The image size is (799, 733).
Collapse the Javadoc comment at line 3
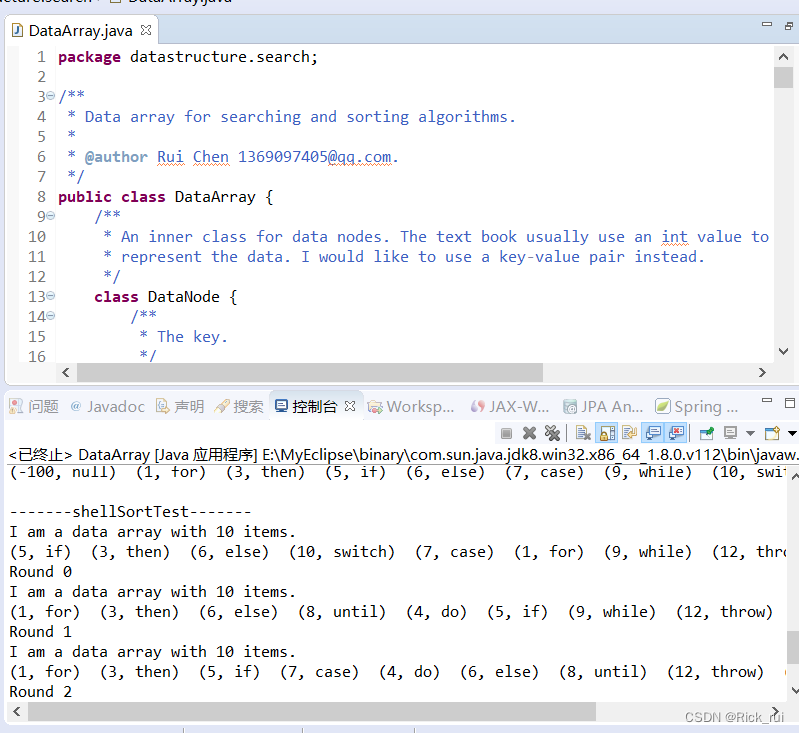(x=50, y=95)
